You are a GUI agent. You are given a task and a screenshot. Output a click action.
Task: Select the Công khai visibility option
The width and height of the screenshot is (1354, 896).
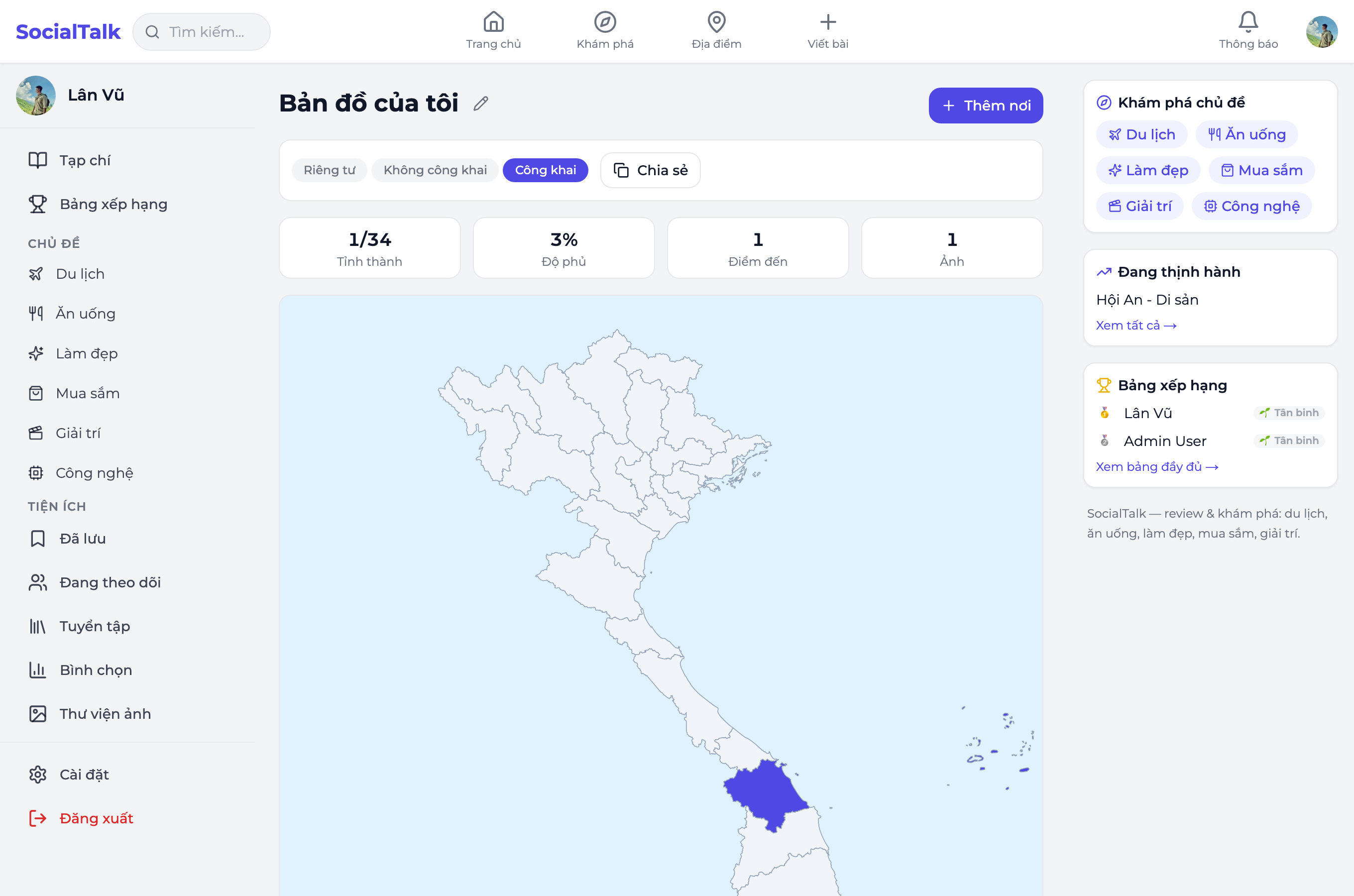click(x=545, y=170)
